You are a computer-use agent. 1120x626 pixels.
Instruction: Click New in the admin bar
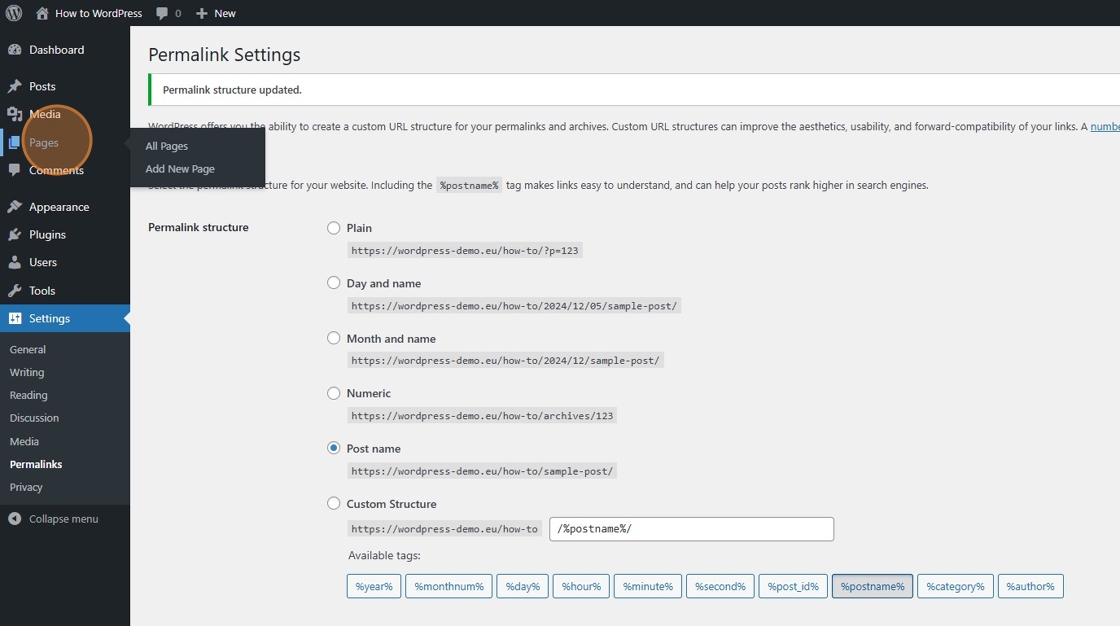225,13
